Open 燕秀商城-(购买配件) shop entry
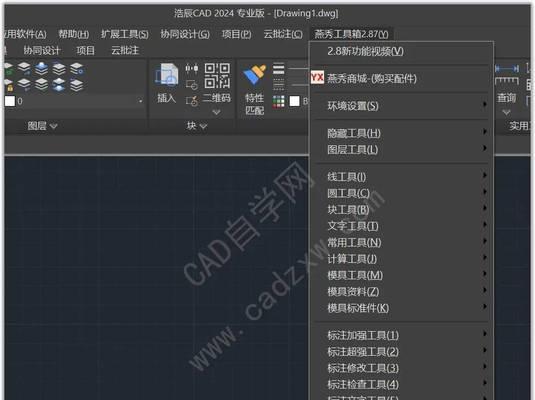The height and width of the screenshot is (400, 535). (401, 78)
